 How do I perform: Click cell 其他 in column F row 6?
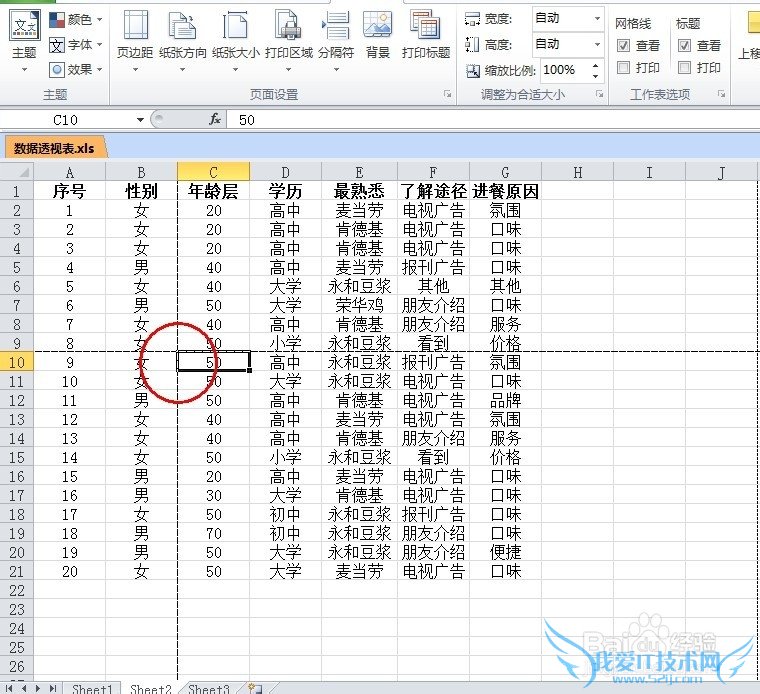(x=433, y=286)
